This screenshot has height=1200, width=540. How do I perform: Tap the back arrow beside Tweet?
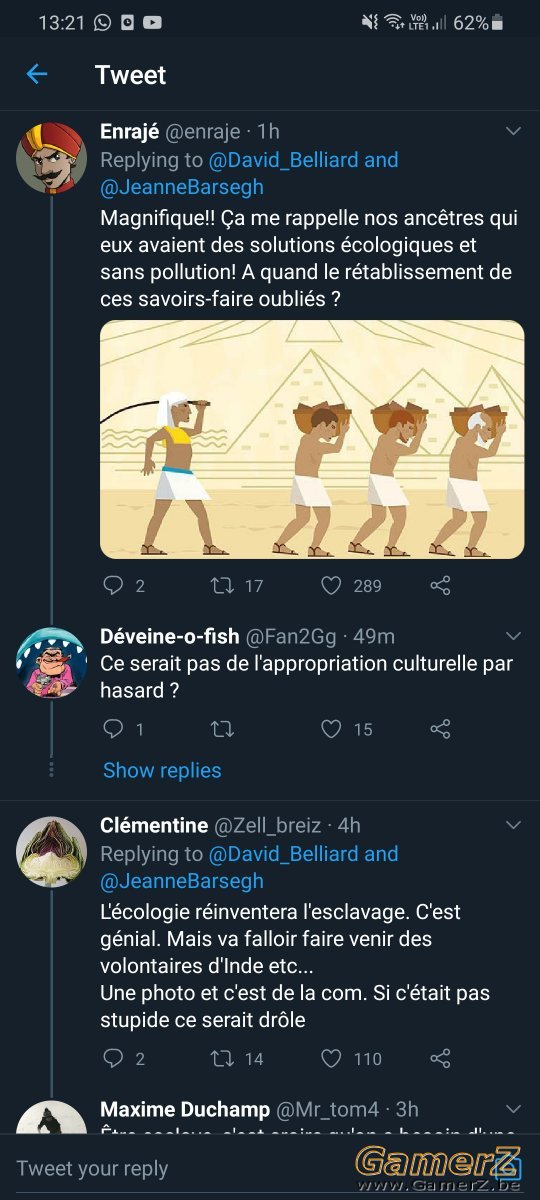37,74
